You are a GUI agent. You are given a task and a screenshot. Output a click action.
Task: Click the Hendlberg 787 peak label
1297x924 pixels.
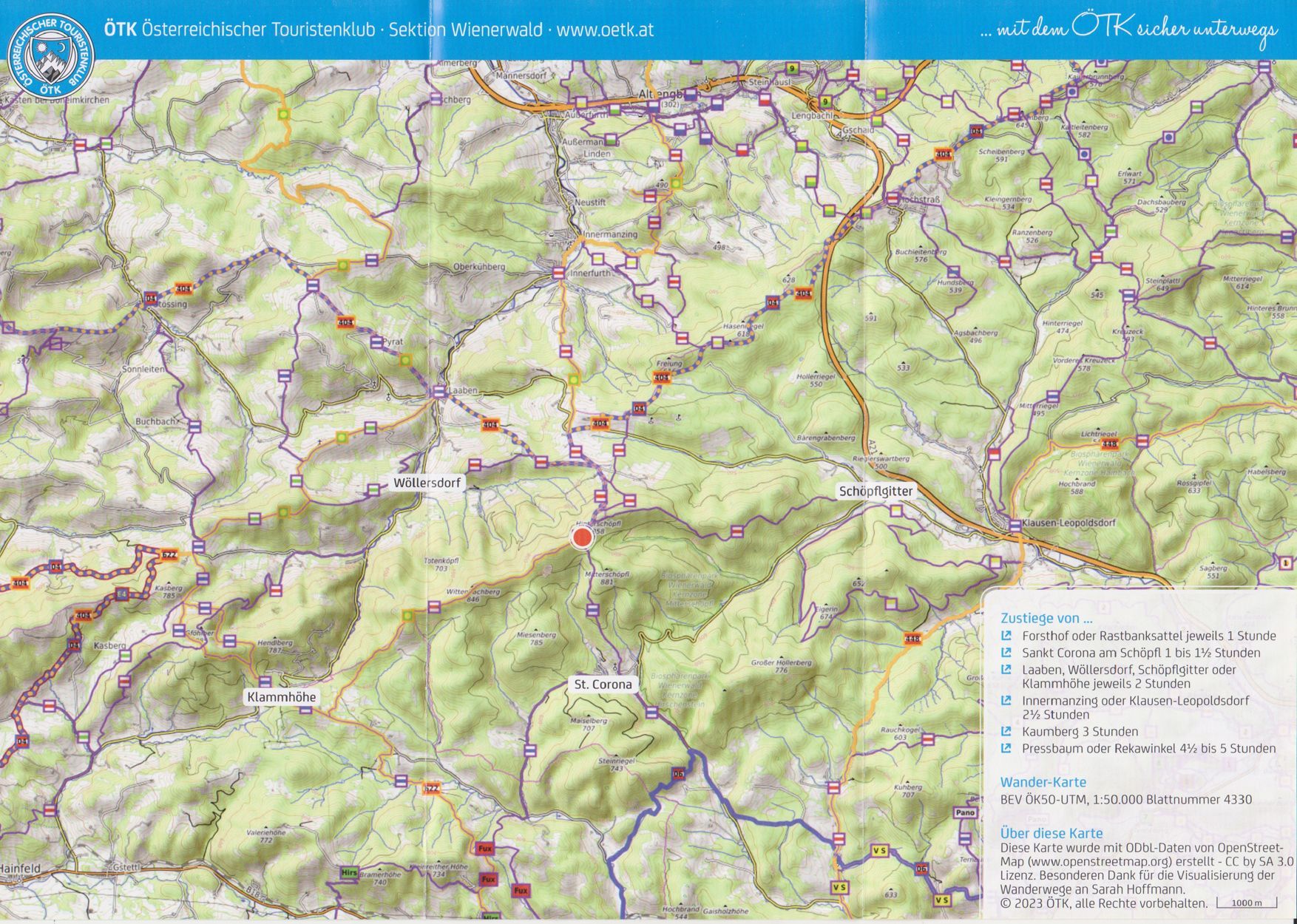coord(274,647)
